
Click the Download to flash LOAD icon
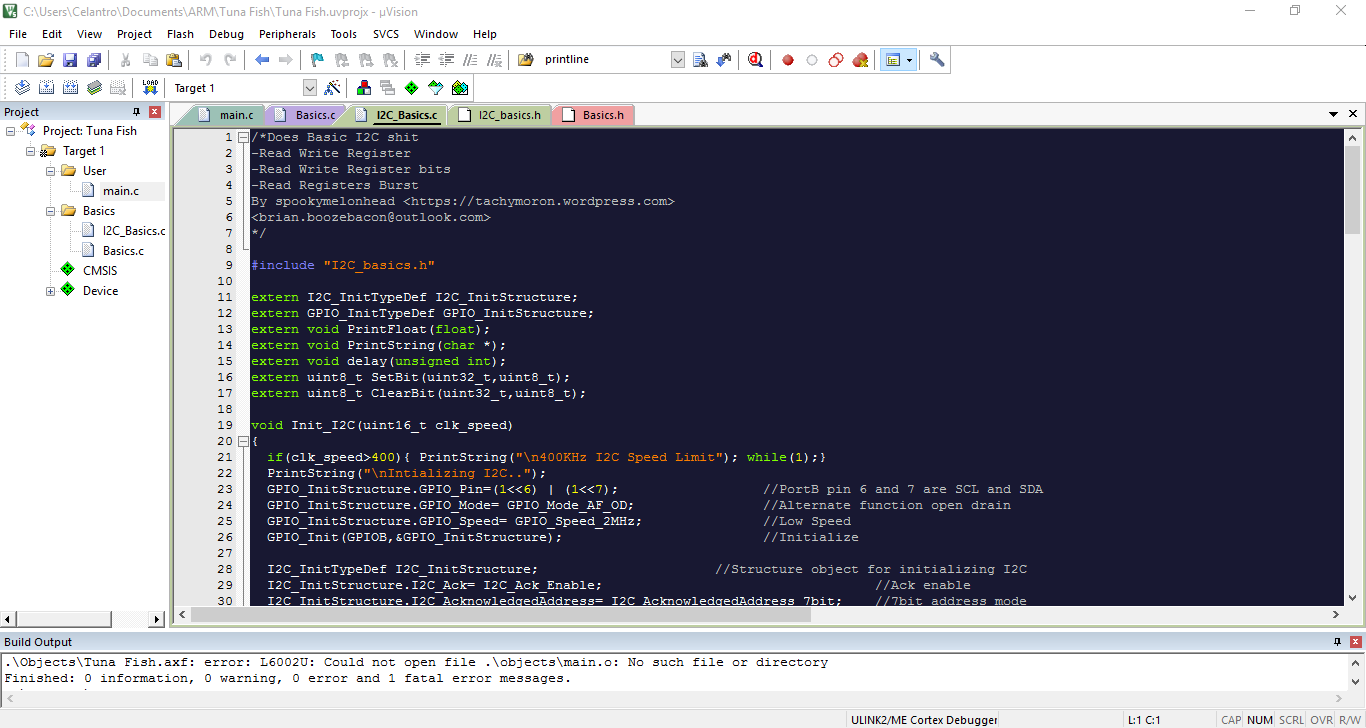tap(150, 88)
